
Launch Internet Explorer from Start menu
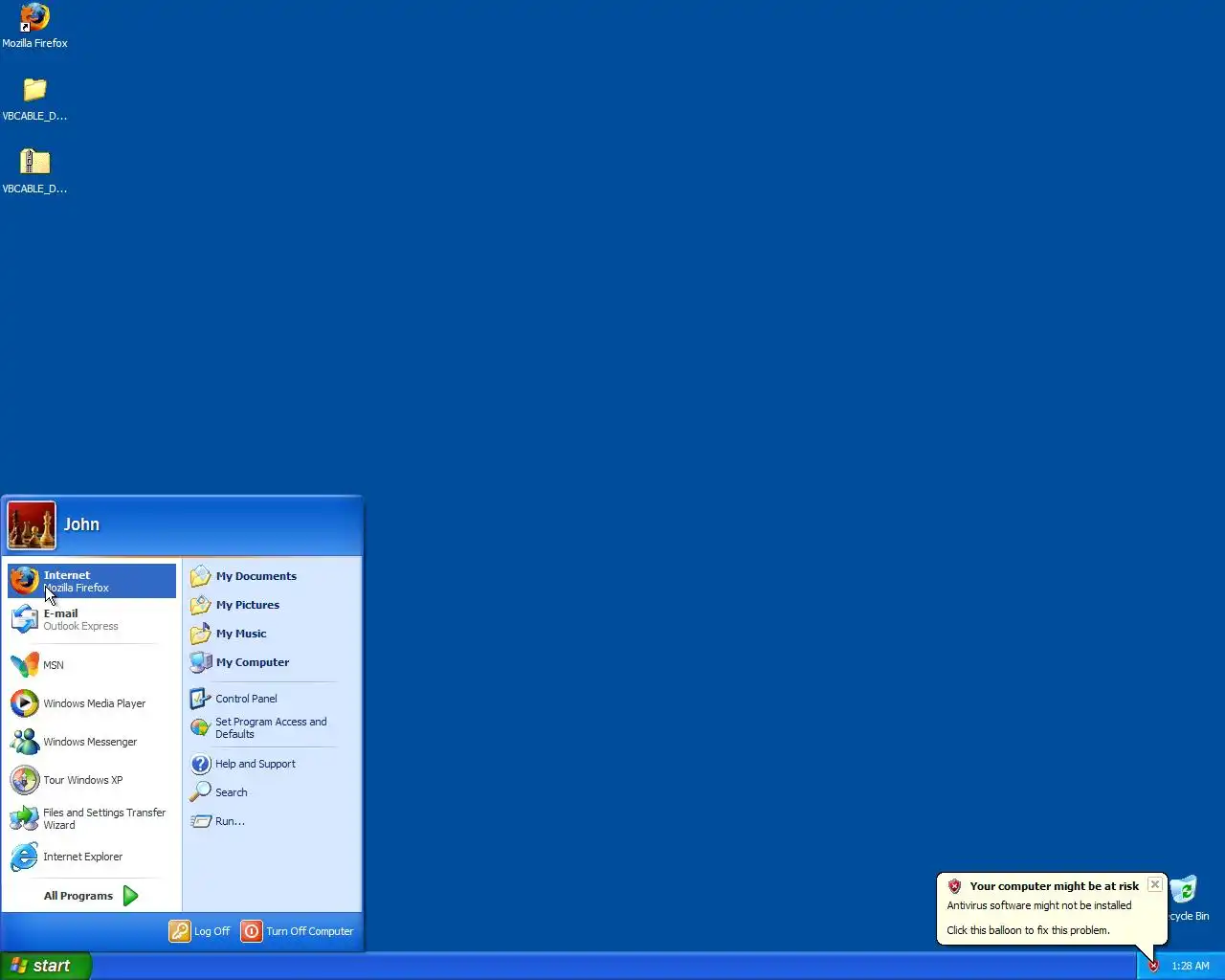coord(92,857)
